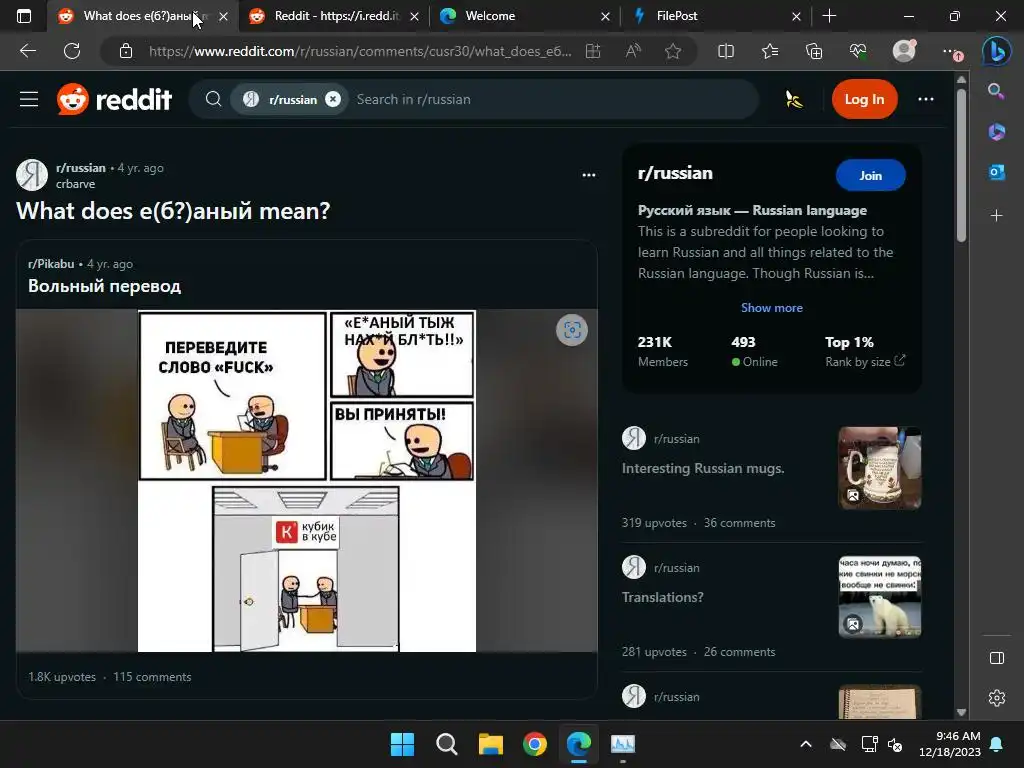Activate Read aloud icon in address bar
Image resolution: width=1024 pixels, height=768 pixels.
coord(633,51)
